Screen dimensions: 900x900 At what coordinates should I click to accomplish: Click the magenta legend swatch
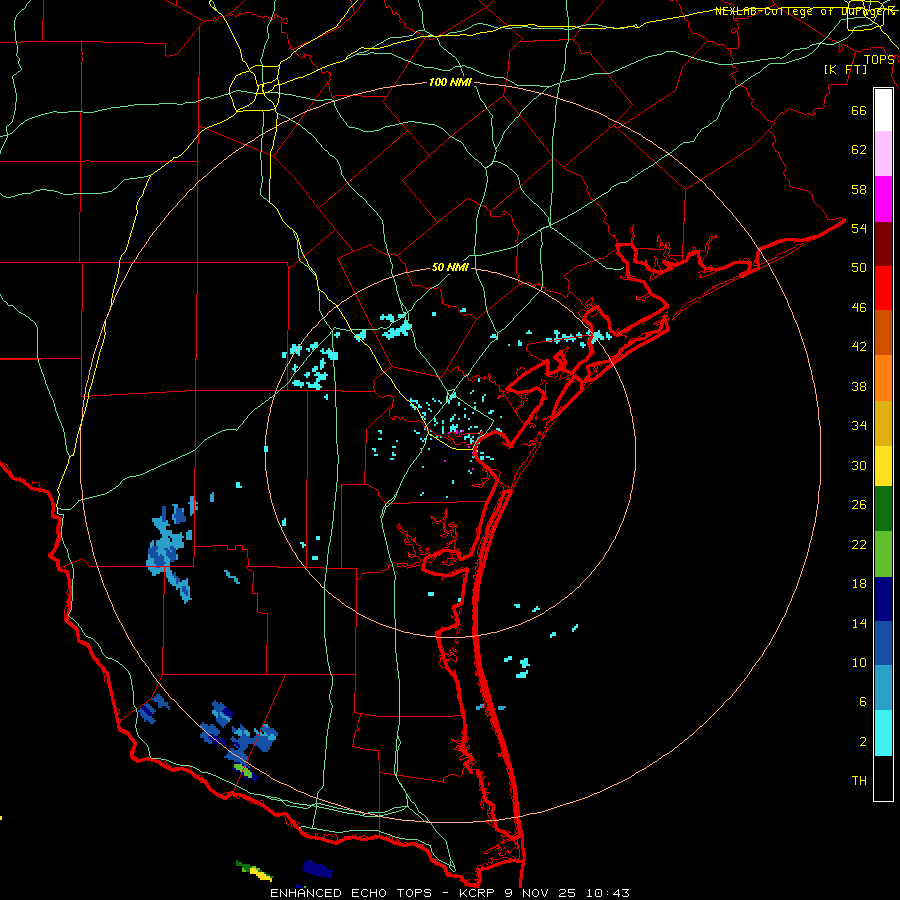point(883,199)
